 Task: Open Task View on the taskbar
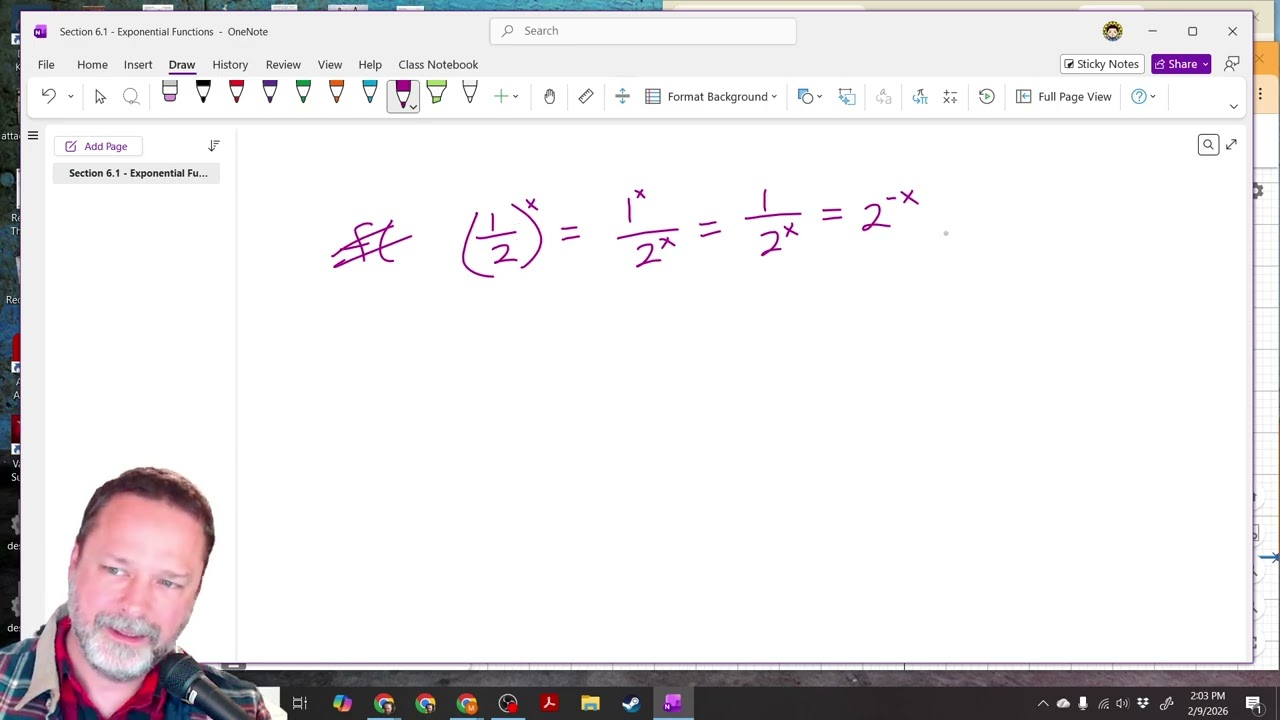[300, 703]
